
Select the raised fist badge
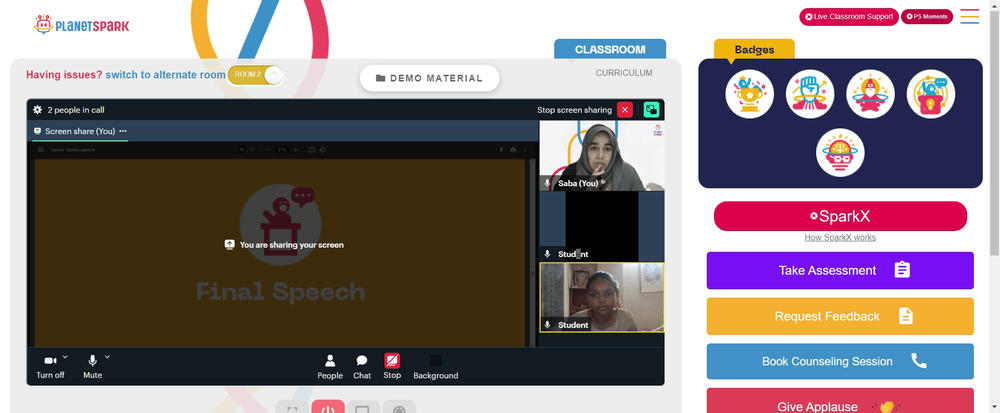810,94
